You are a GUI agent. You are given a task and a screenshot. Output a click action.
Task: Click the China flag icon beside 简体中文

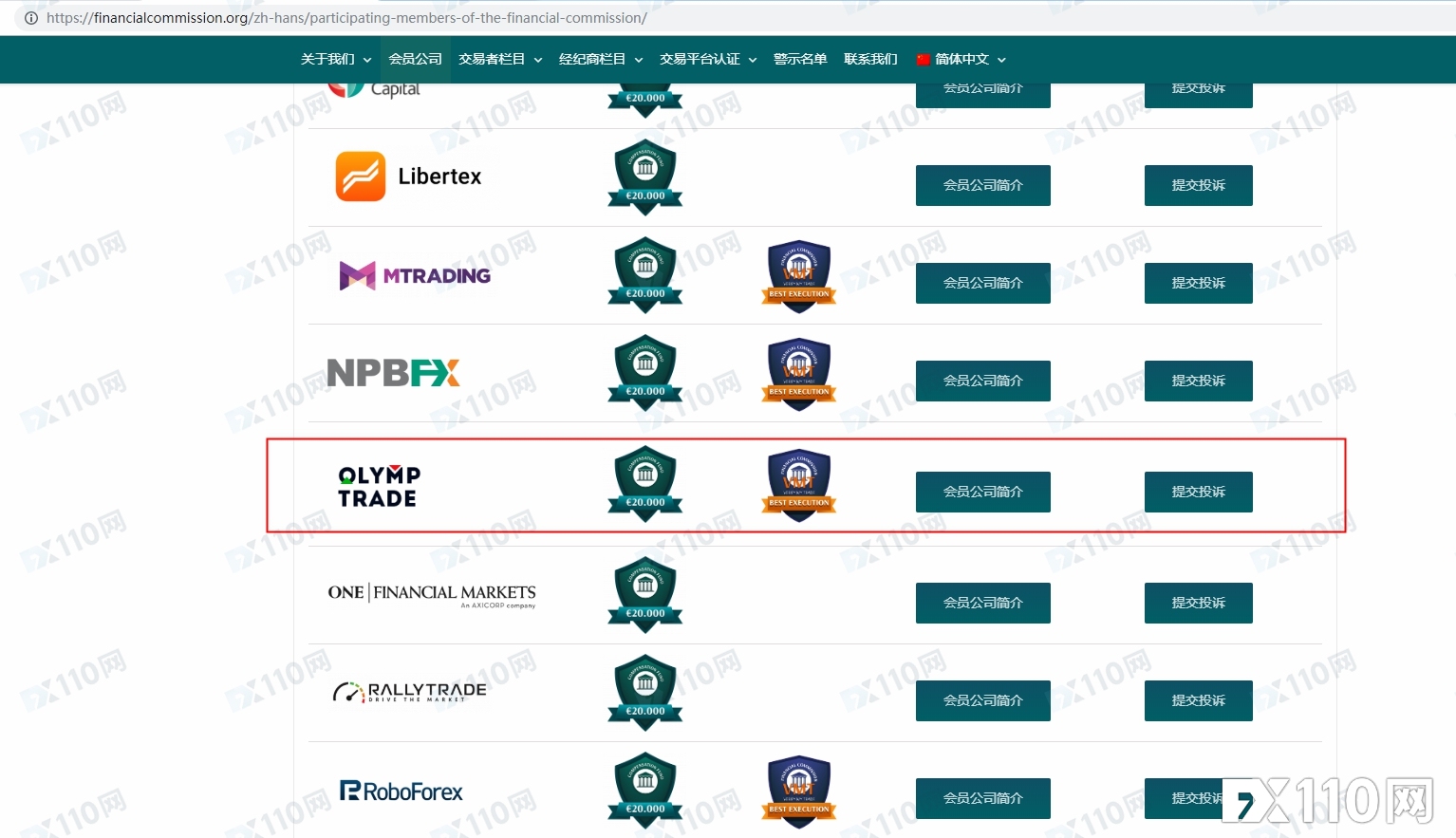point(923,59)
